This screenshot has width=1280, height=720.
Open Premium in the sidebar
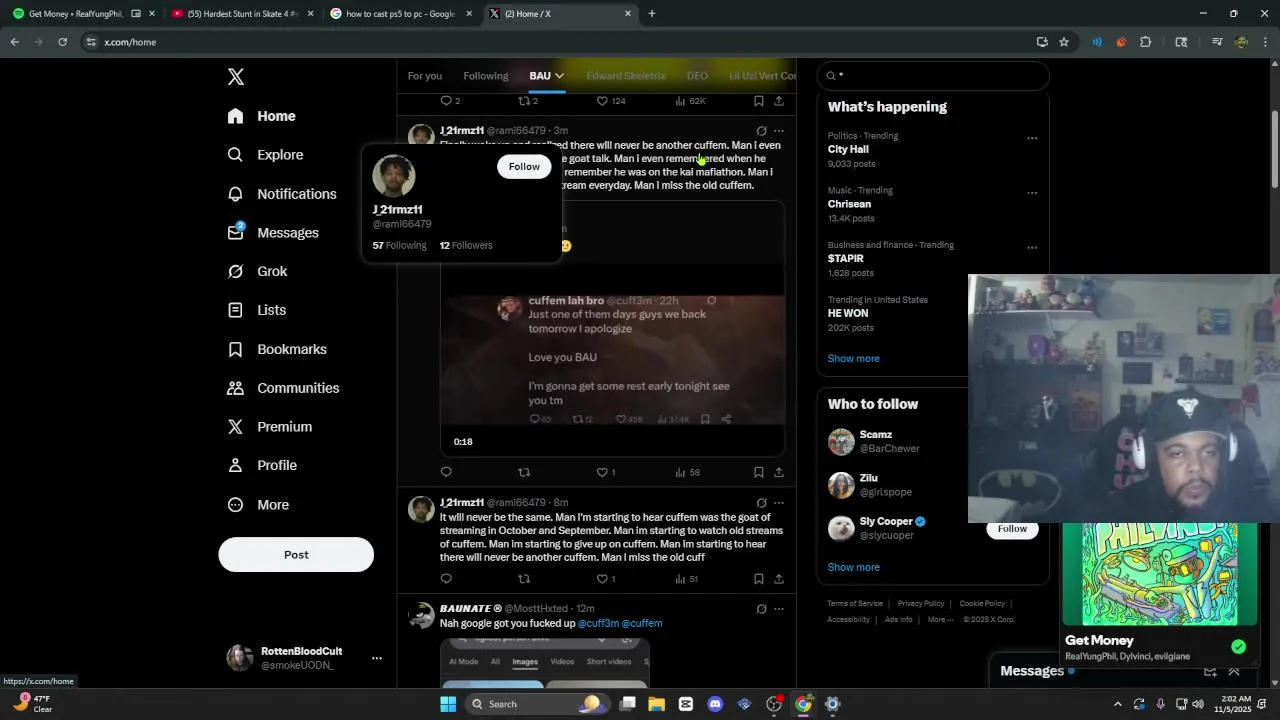tap(270, 427)
